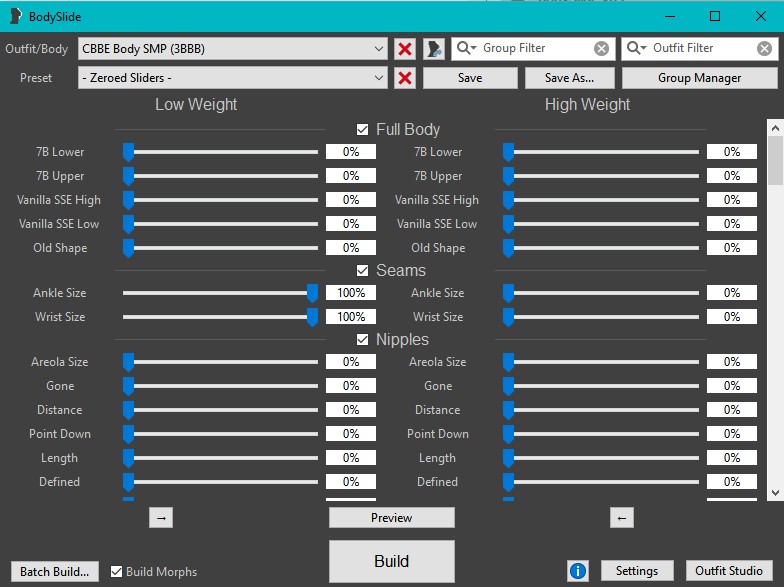The width and height of the screenshot is (784, 587).
Task: Click the High Weight Vanilla SSE High slider handle
Action: [508, 200]
